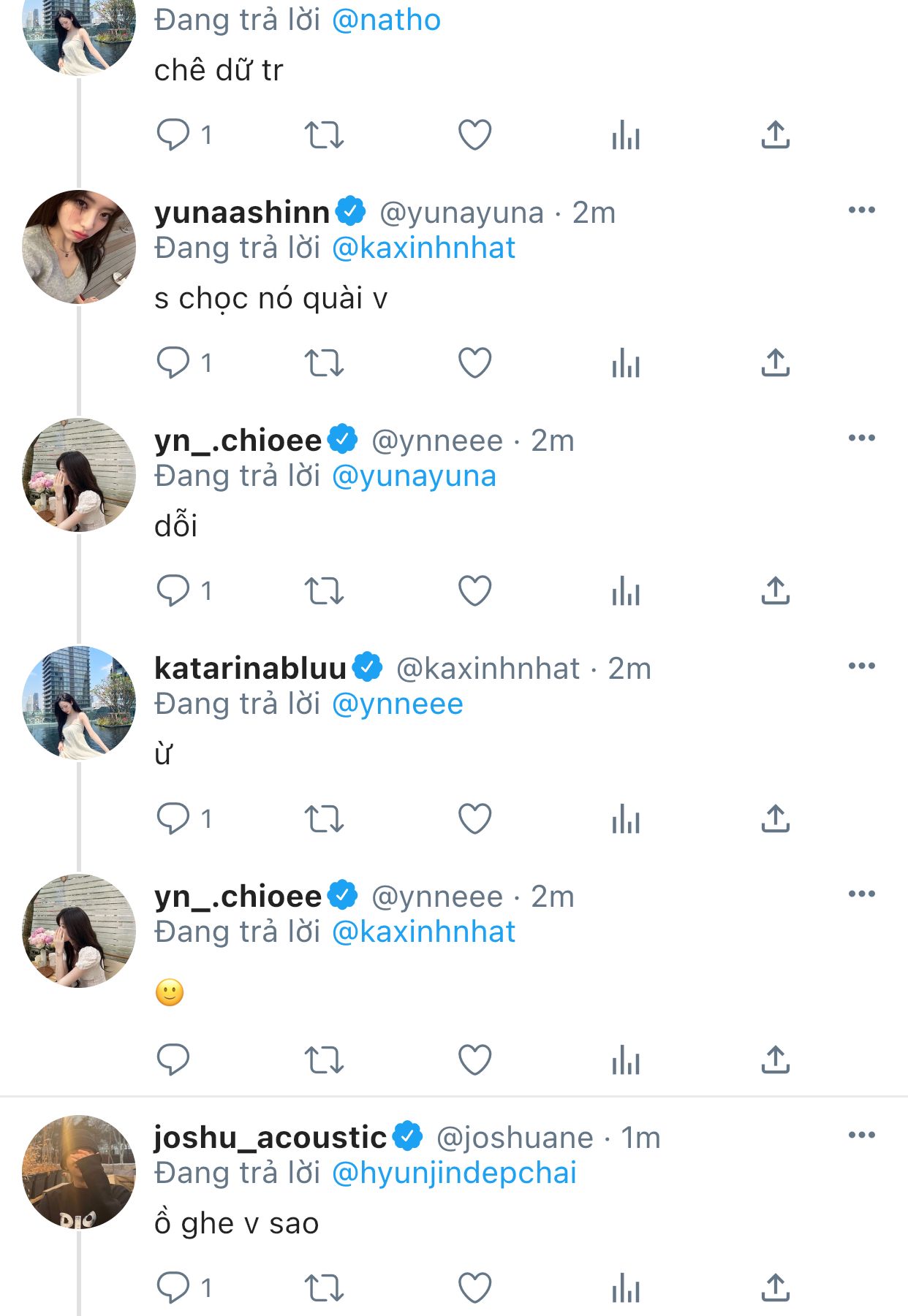Tap yunaashinn's avatar photo
This screenshot has width=908, height=1316.
click(79, 247)
